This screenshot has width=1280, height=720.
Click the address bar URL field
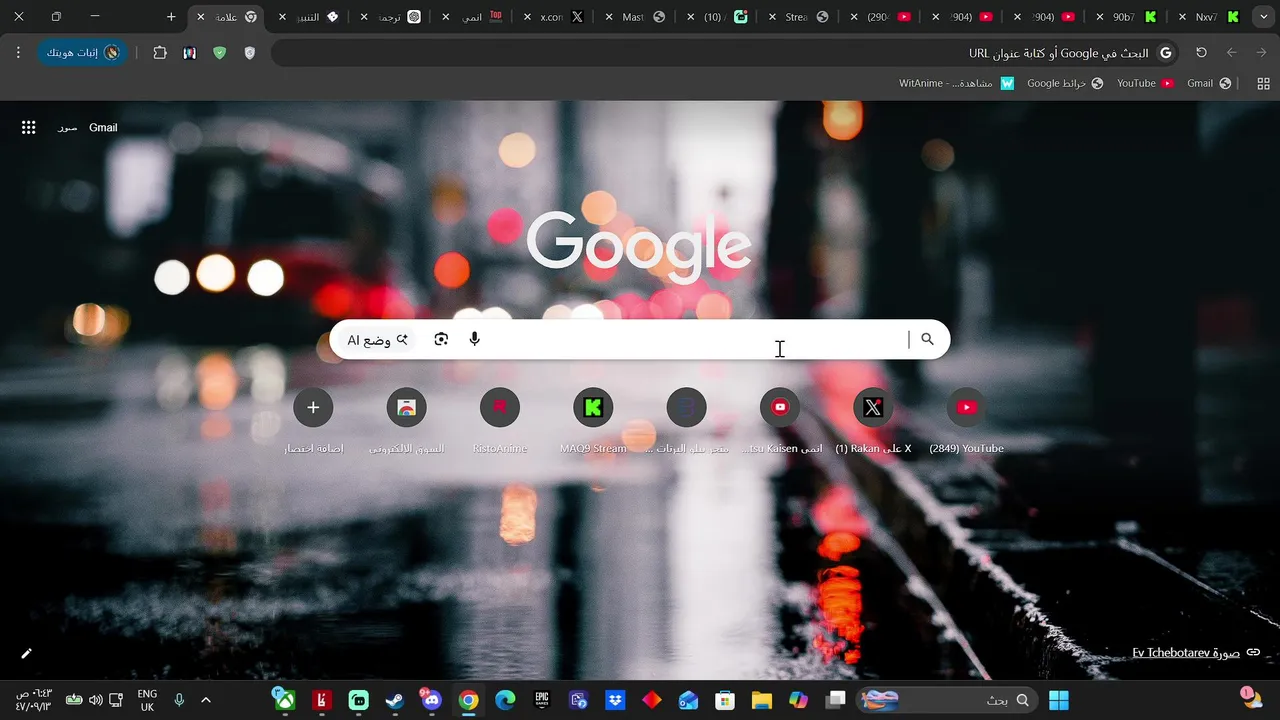(725, 53)
